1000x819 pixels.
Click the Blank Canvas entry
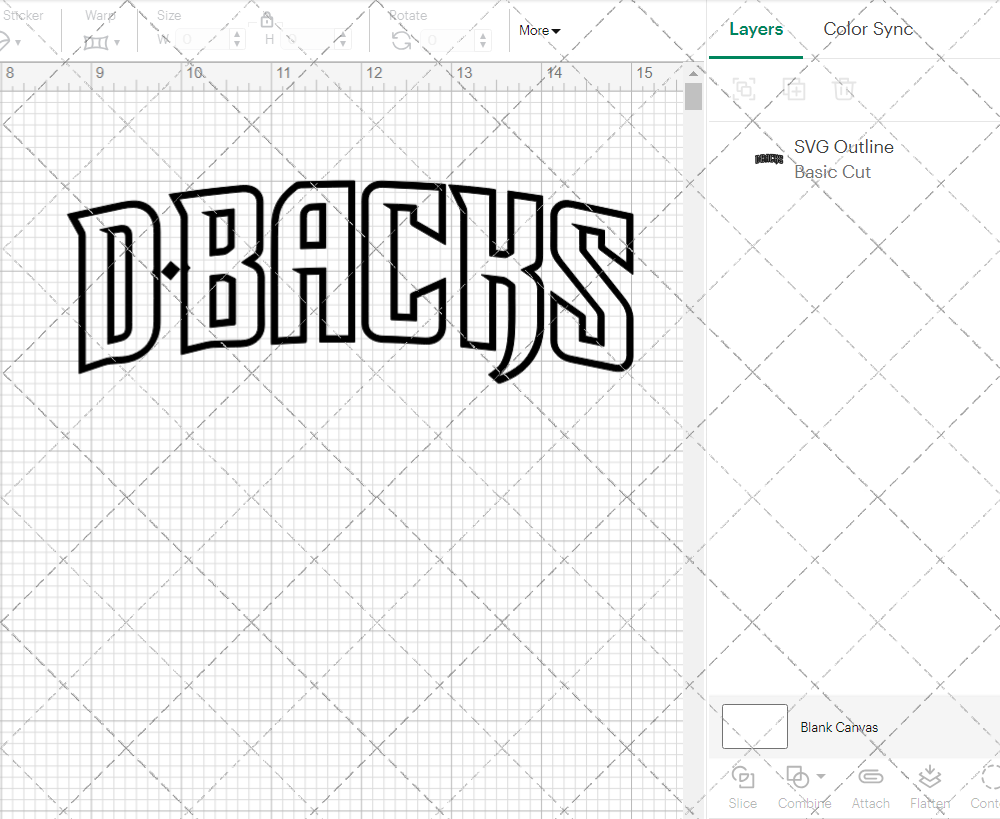pyautogui.click(x=840, y=727)
